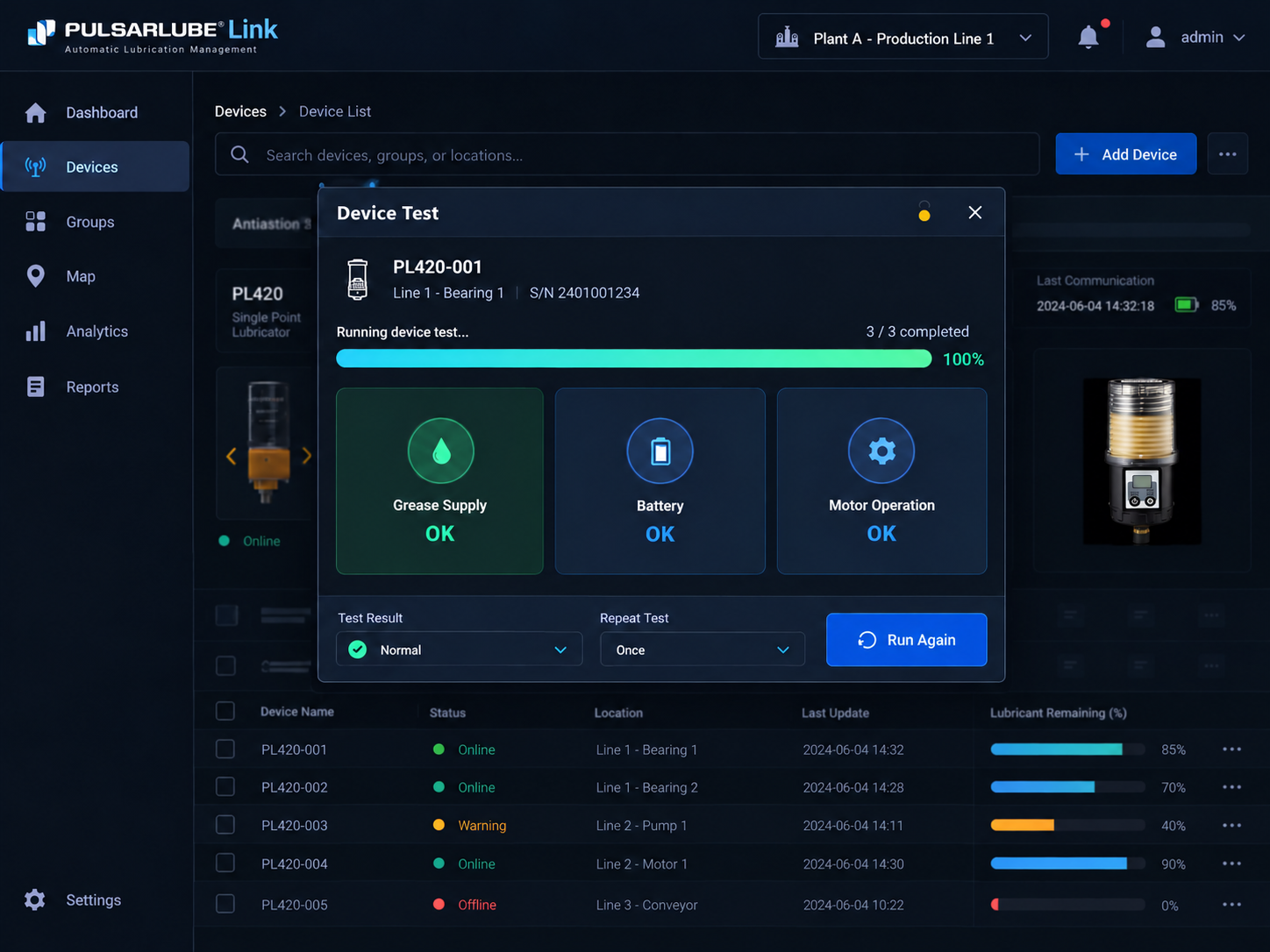Sort by the Device Name column header
This screenshot has height=952, width=1270.
tap(296, 712)
